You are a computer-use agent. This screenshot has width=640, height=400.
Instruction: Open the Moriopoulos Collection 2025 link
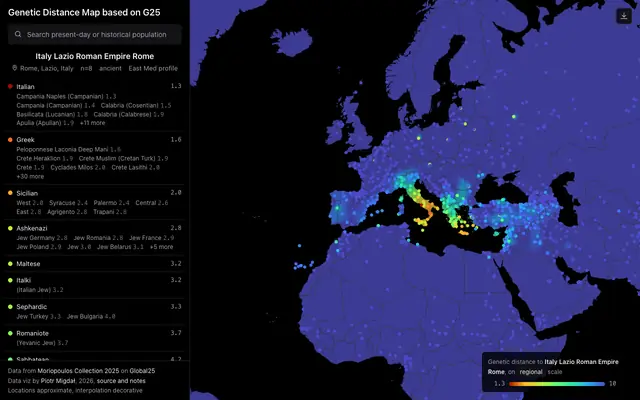pyautogui.click(x=78, y=371)
